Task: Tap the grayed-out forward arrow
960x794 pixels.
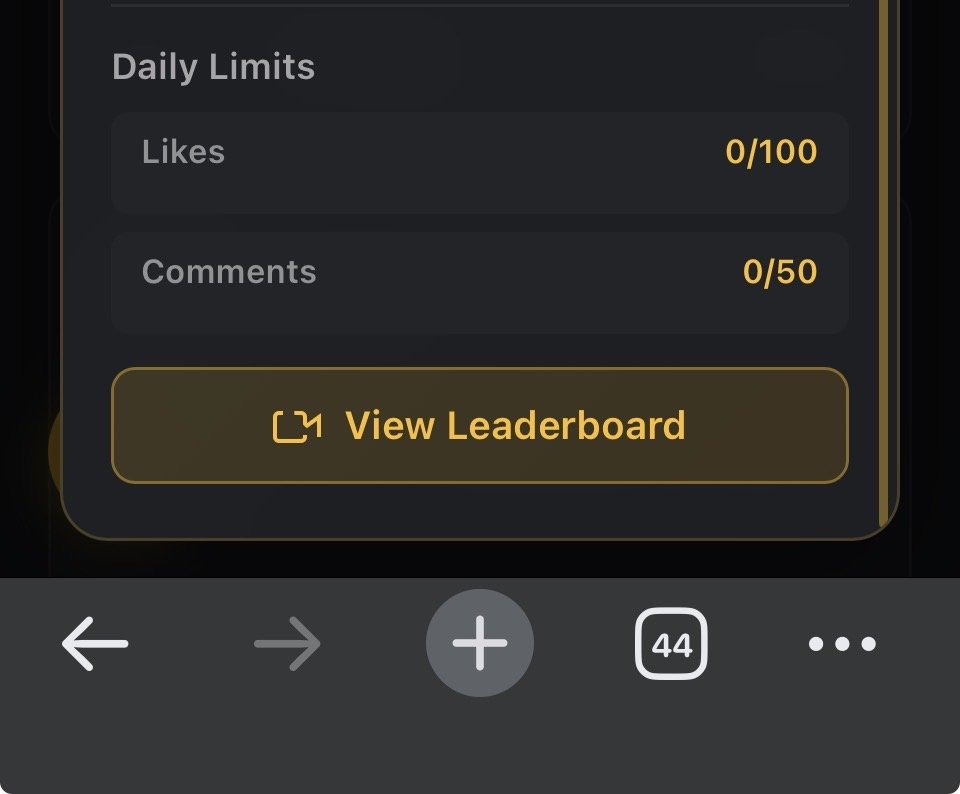Action: 287,643
